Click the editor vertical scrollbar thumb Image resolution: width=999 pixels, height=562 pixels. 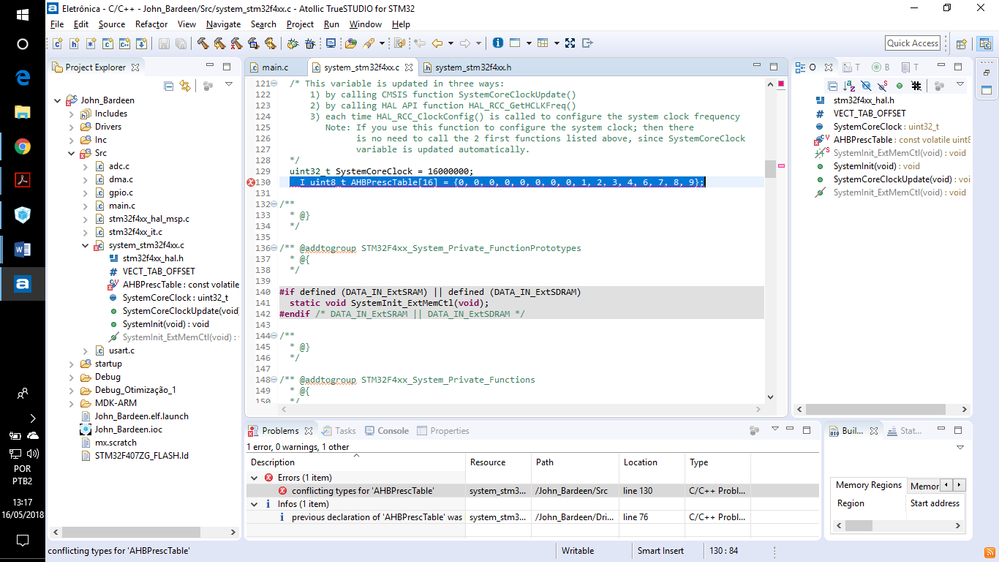(770, 169)
